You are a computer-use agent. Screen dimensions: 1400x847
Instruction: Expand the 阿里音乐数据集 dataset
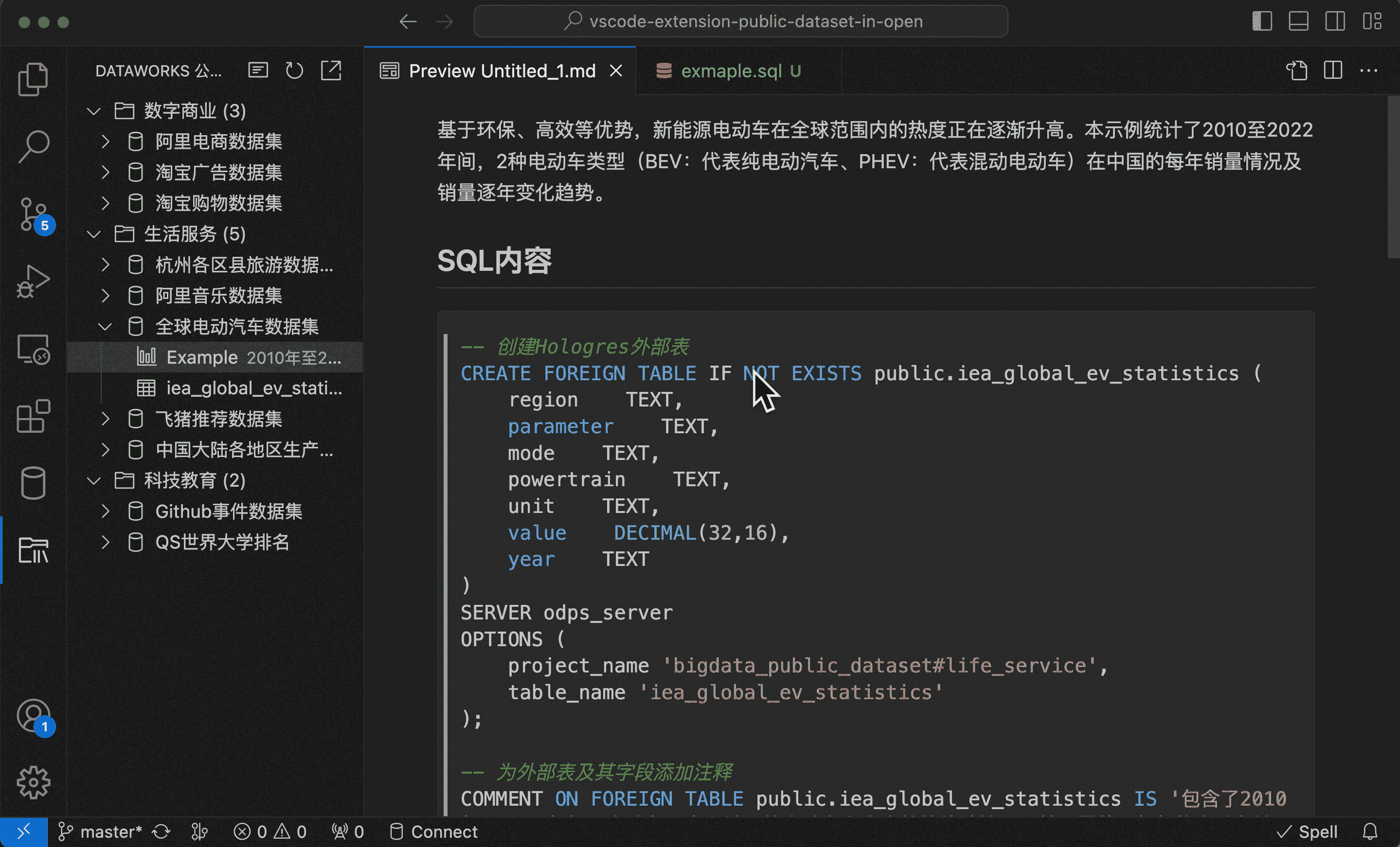click(105, 296)
